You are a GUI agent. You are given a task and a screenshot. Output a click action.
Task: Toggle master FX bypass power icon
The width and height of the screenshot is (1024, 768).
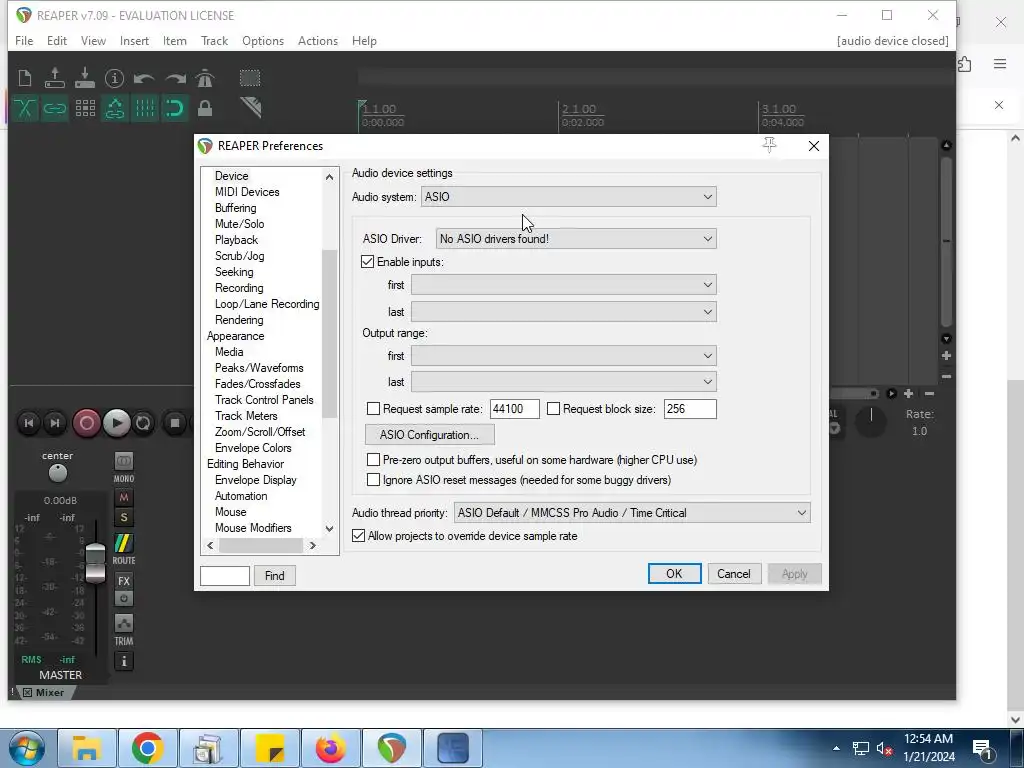point(123,598)
